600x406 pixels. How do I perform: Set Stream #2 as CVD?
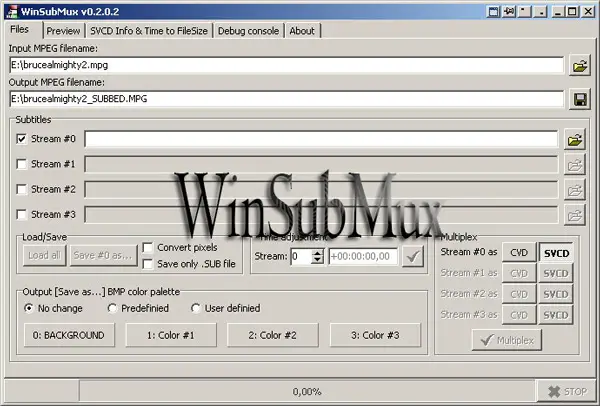pyautogui.click(x=519, y=294)
